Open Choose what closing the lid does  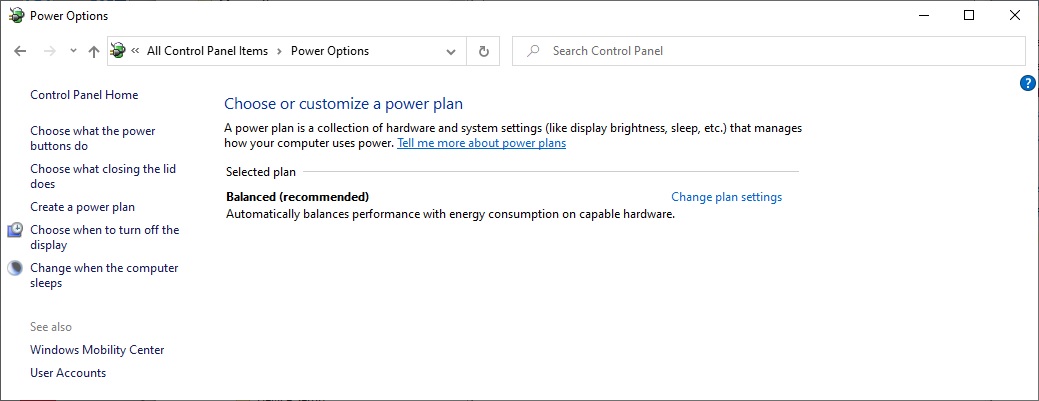103,176
